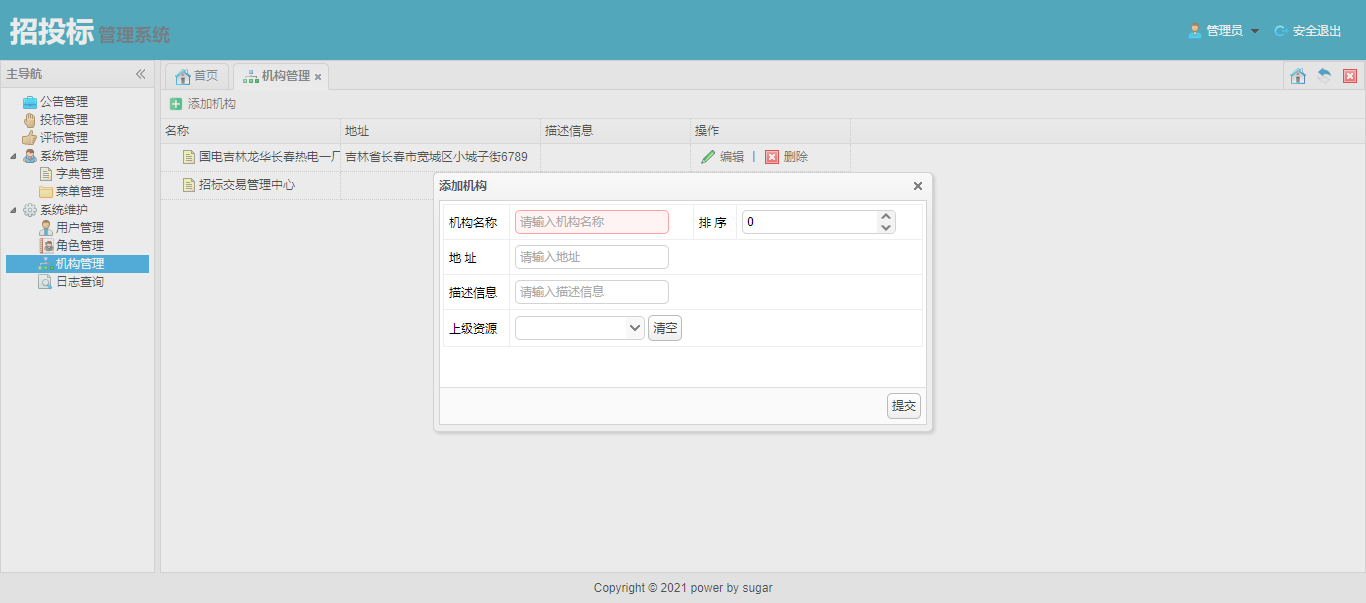Screen dimensions: 1366x603
Task: Focus the 描述信息 input field
Action: point(592,292)
